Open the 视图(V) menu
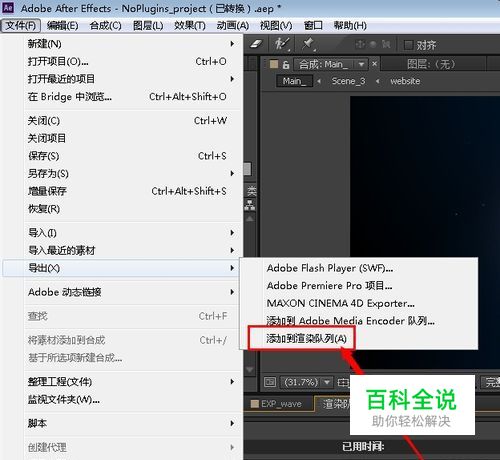 tap(276, 25)
